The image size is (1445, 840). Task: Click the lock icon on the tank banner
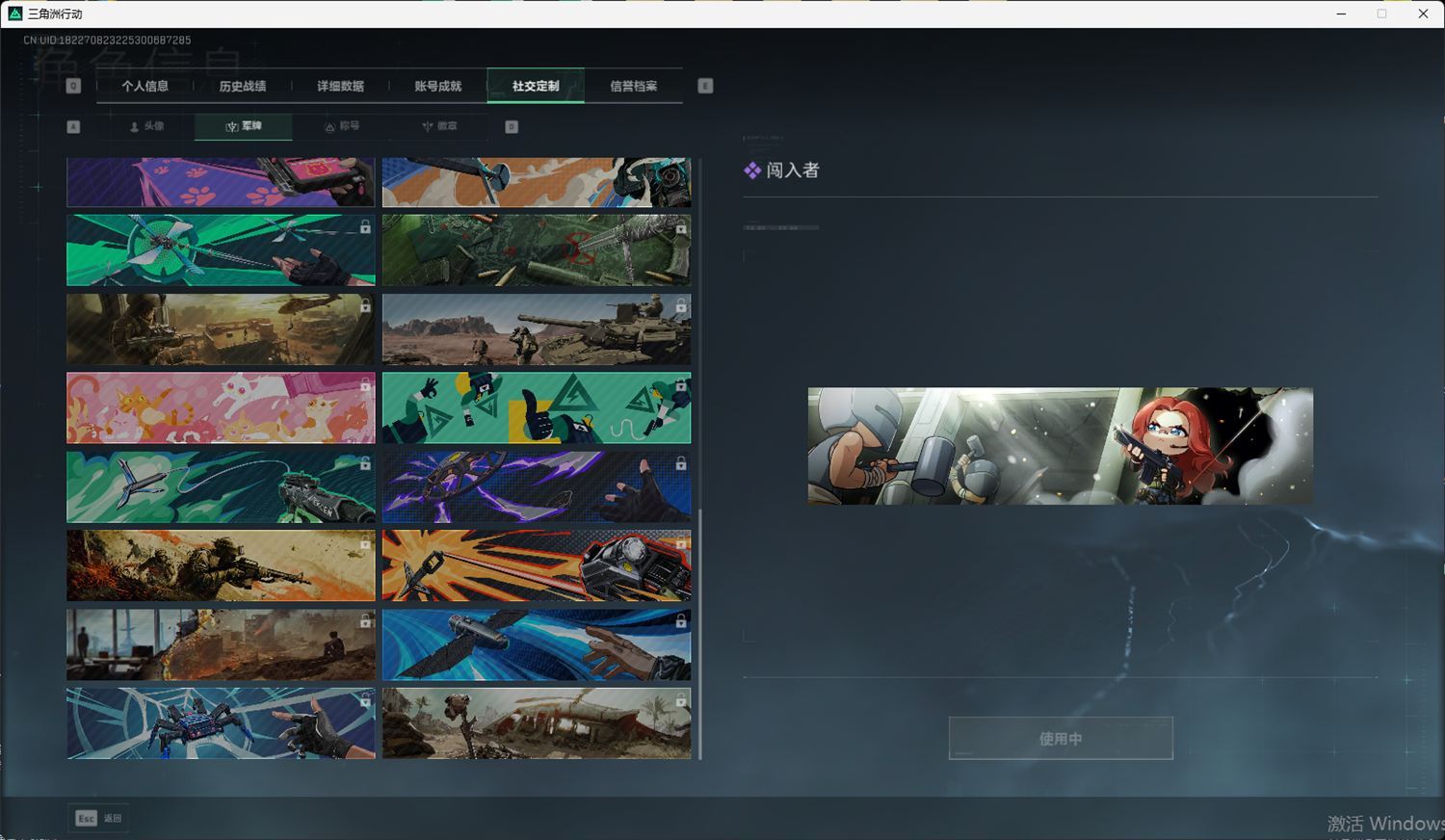tap(681, 306)
